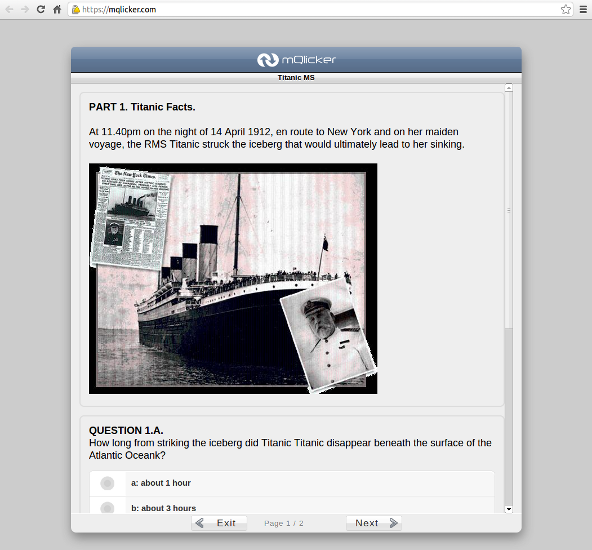Click the vertical scrollbar thumb of the survey
Viewport: 592px width, 550px height.
(x=509, y=210)
